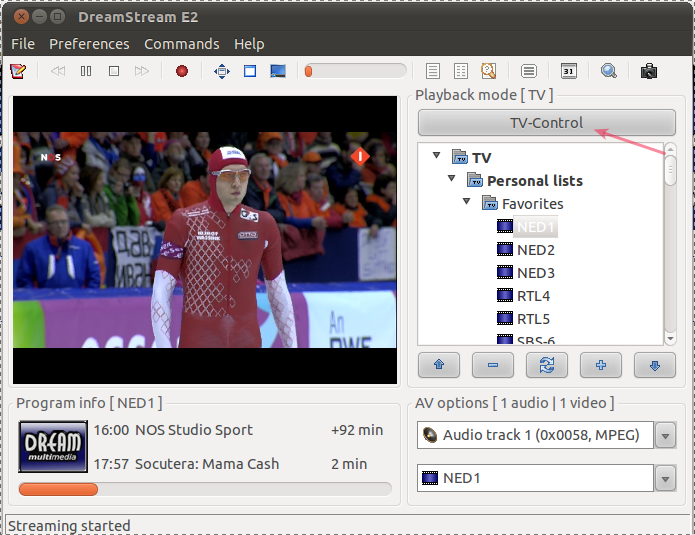
Task: Click the TV-Control button
Action: click(547, 123)
